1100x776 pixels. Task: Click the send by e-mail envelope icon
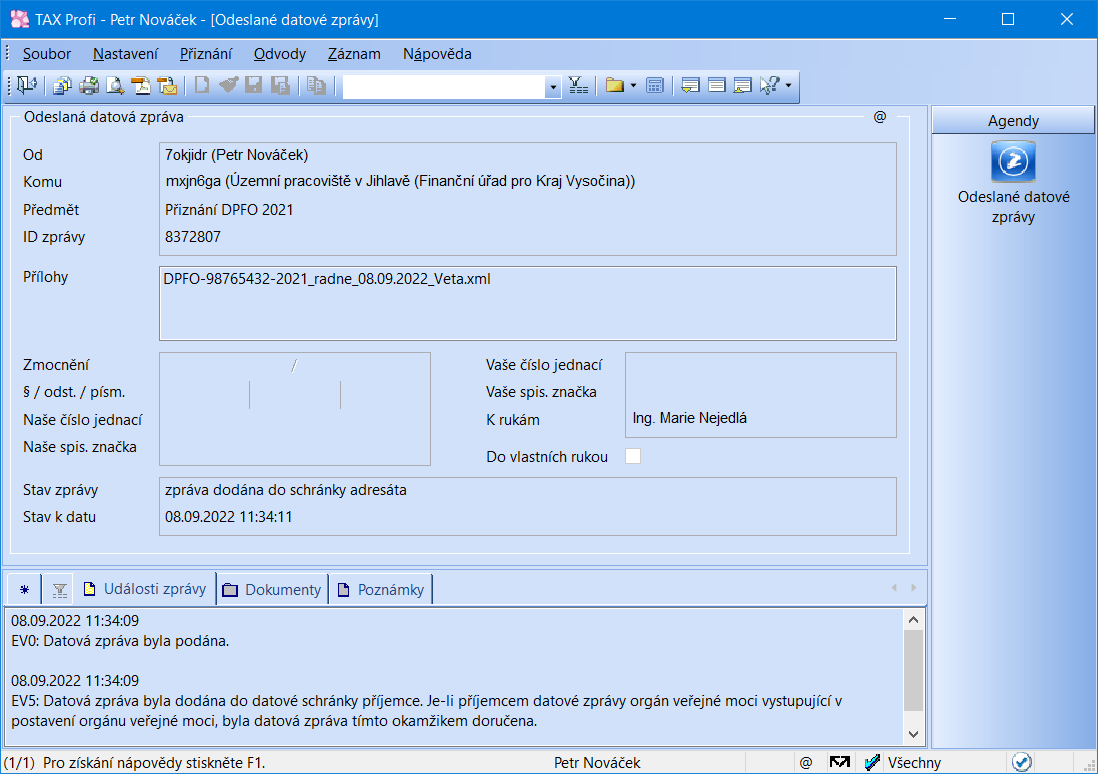click(168, 86)
